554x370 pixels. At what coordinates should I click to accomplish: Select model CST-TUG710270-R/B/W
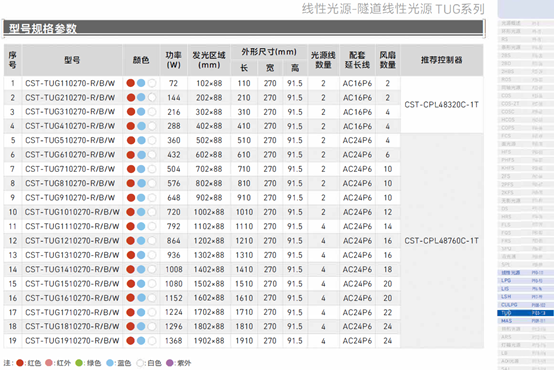tap(70, 169)
